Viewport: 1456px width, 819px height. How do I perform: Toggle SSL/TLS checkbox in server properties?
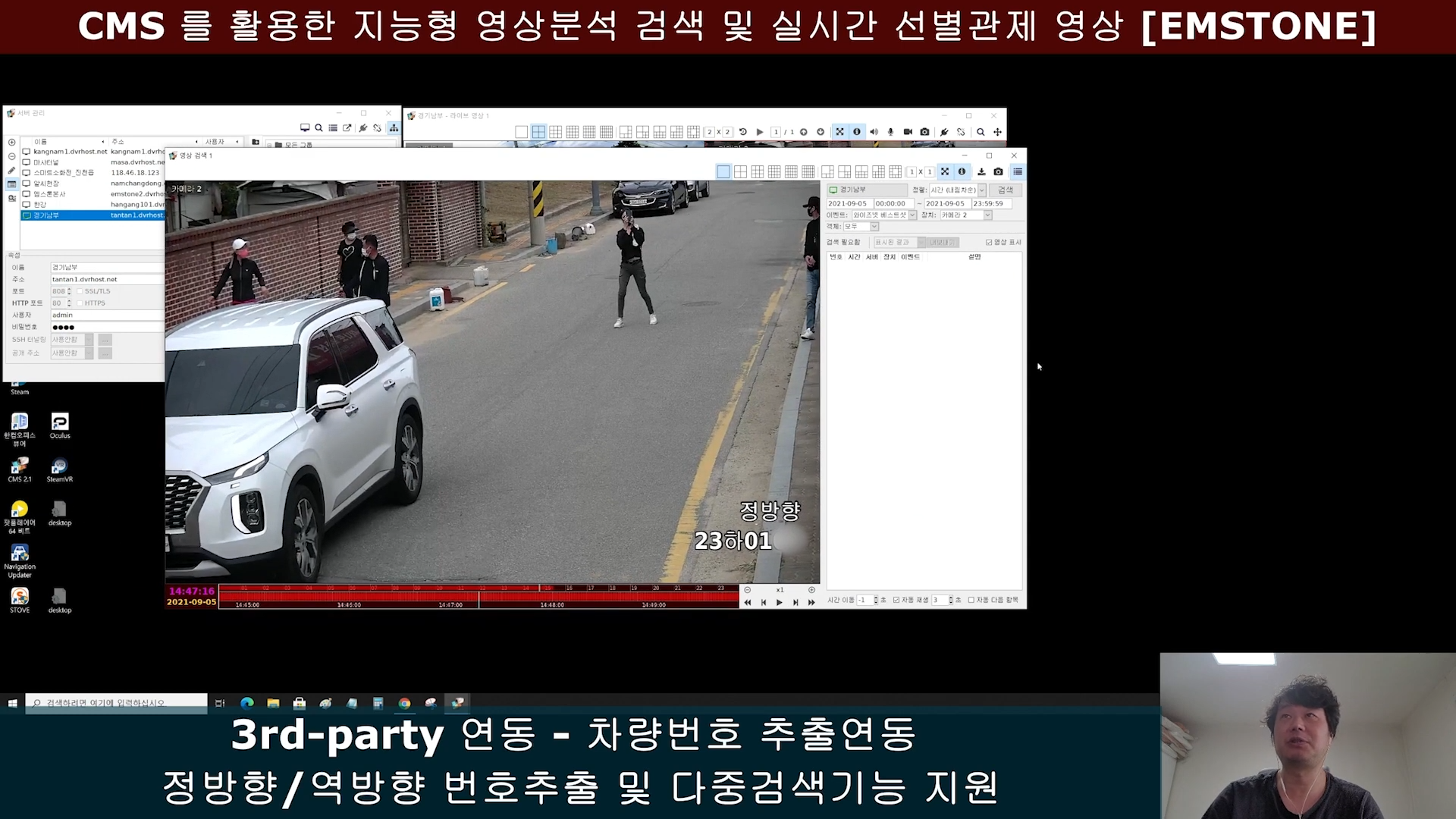coord(80,292)
